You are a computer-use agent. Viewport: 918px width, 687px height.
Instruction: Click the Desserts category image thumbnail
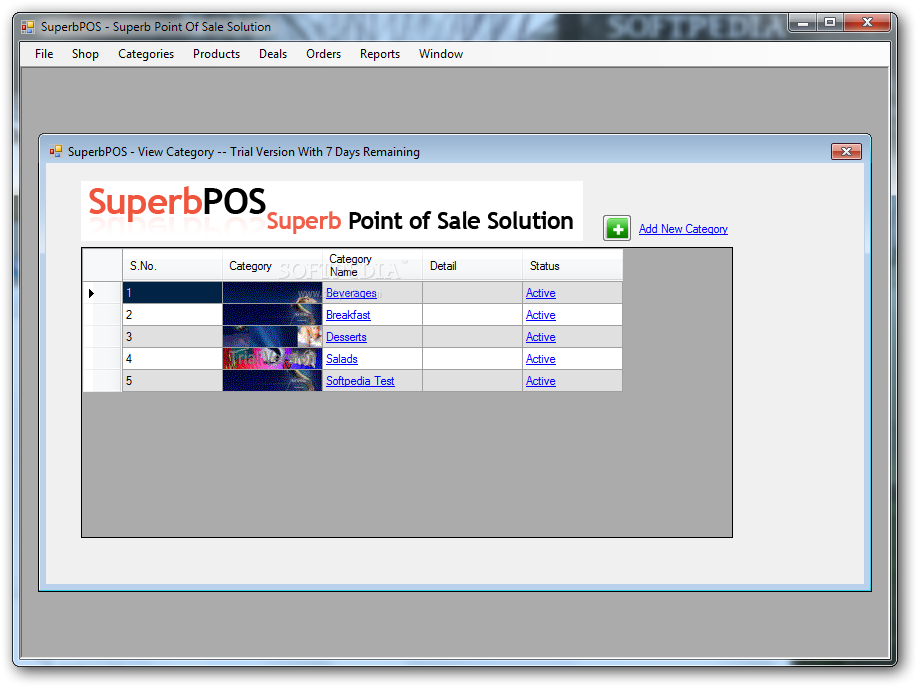pos(272,337)
